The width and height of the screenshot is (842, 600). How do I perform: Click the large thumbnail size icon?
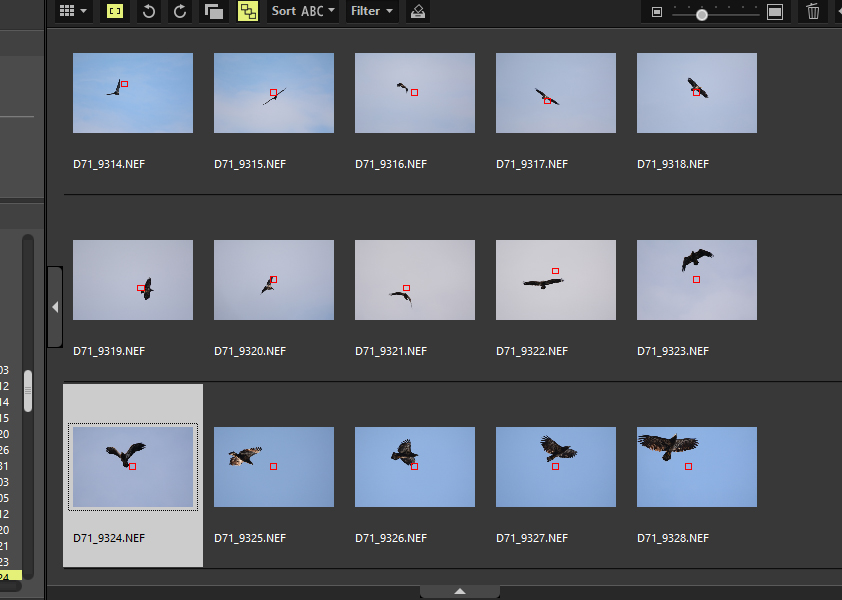click(775, 12)
